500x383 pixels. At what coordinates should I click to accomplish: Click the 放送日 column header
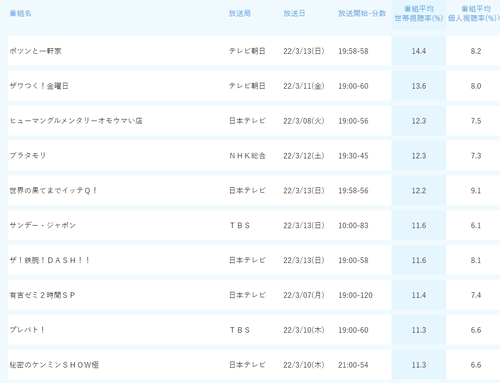point(294,14)
